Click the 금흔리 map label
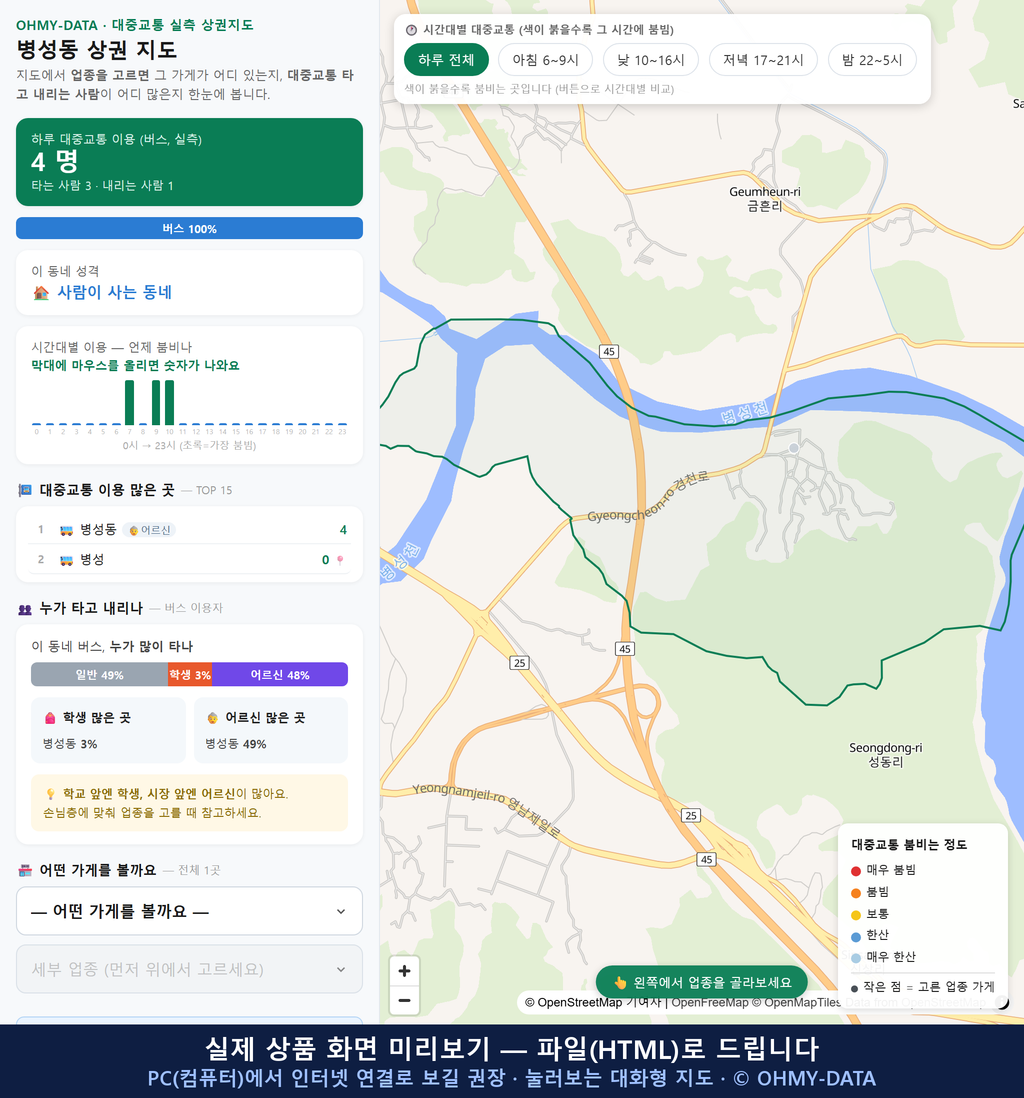This screenshot has width=1024, height=1098. [764, 207]
